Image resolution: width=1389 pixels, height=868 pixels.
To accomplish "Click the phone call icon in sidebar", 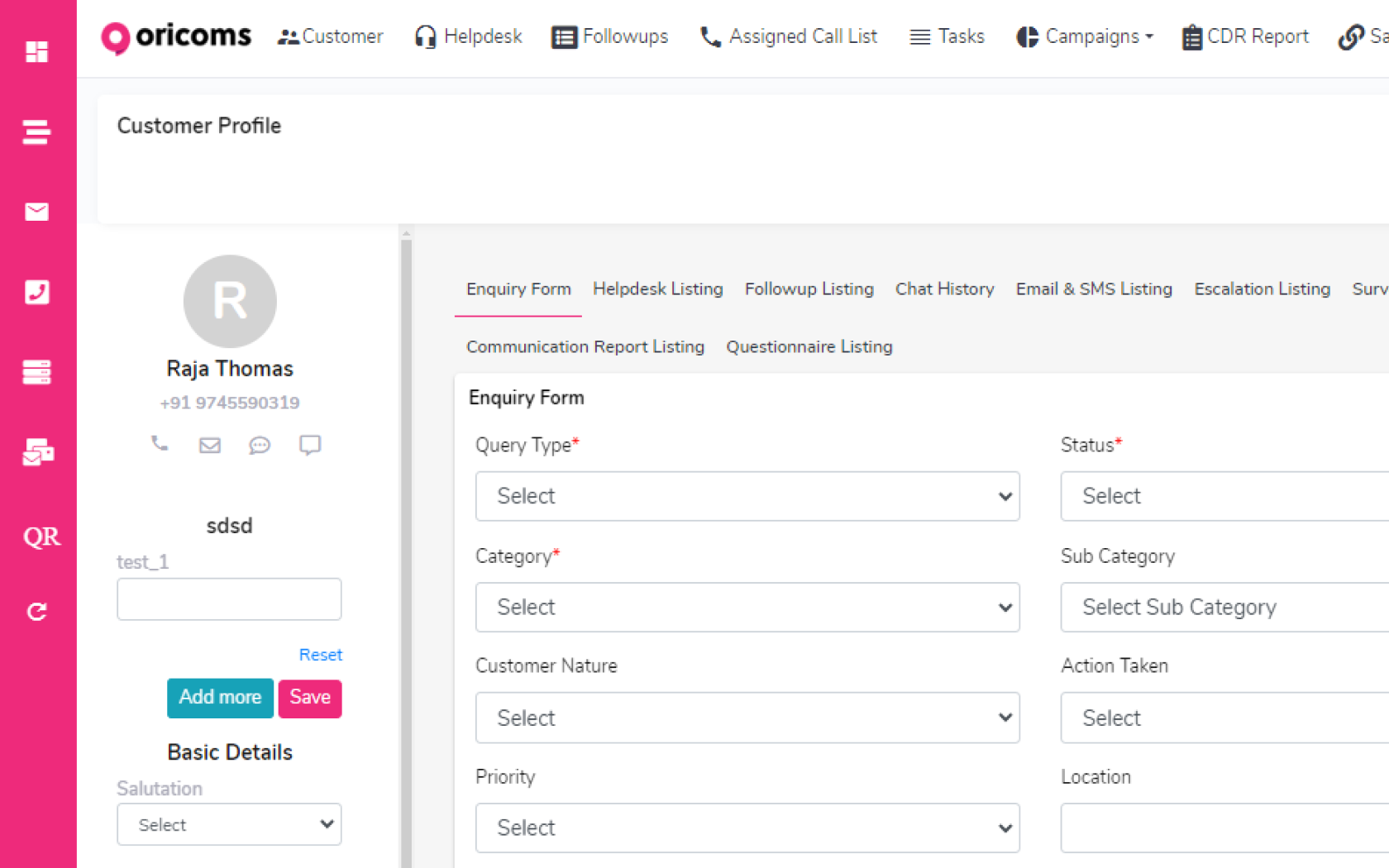I will 37,292.
